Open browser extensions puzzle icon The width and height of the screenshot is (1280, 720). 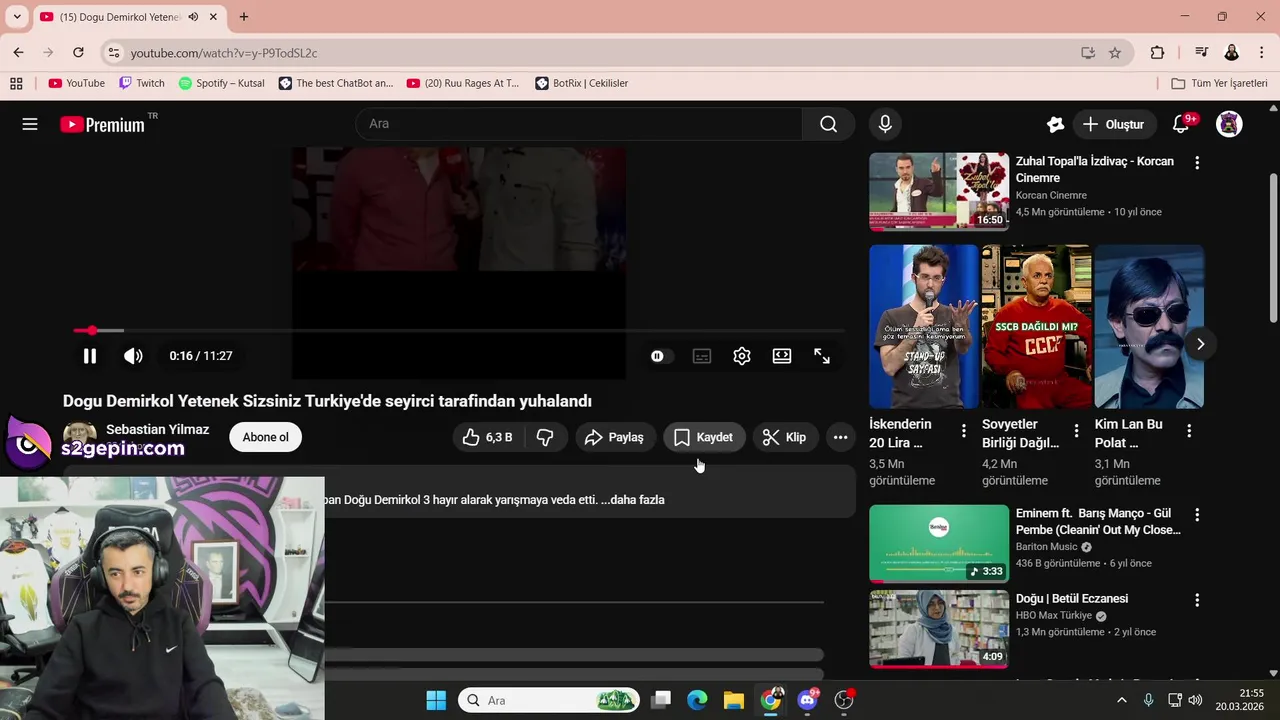click(x=1157, y=53)
